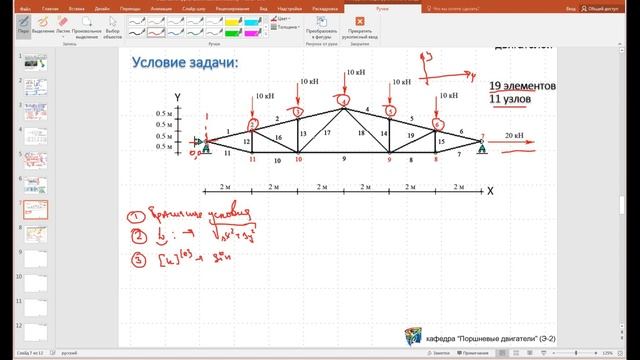Click Преобразовать в фигуры icon
The height and width of the screenshot is (360, 640).
point(322,27)
